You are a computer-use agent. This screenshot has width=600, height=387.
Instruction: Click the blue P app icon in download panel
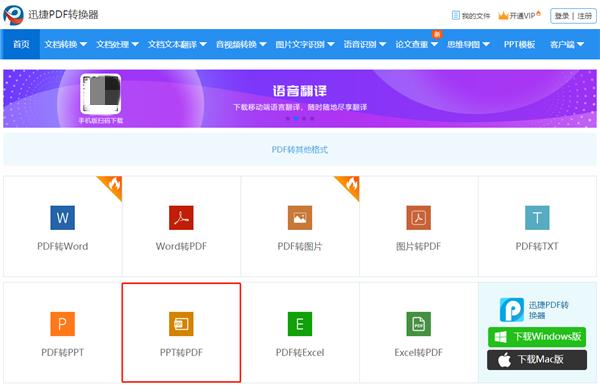[x=512, y=310]
